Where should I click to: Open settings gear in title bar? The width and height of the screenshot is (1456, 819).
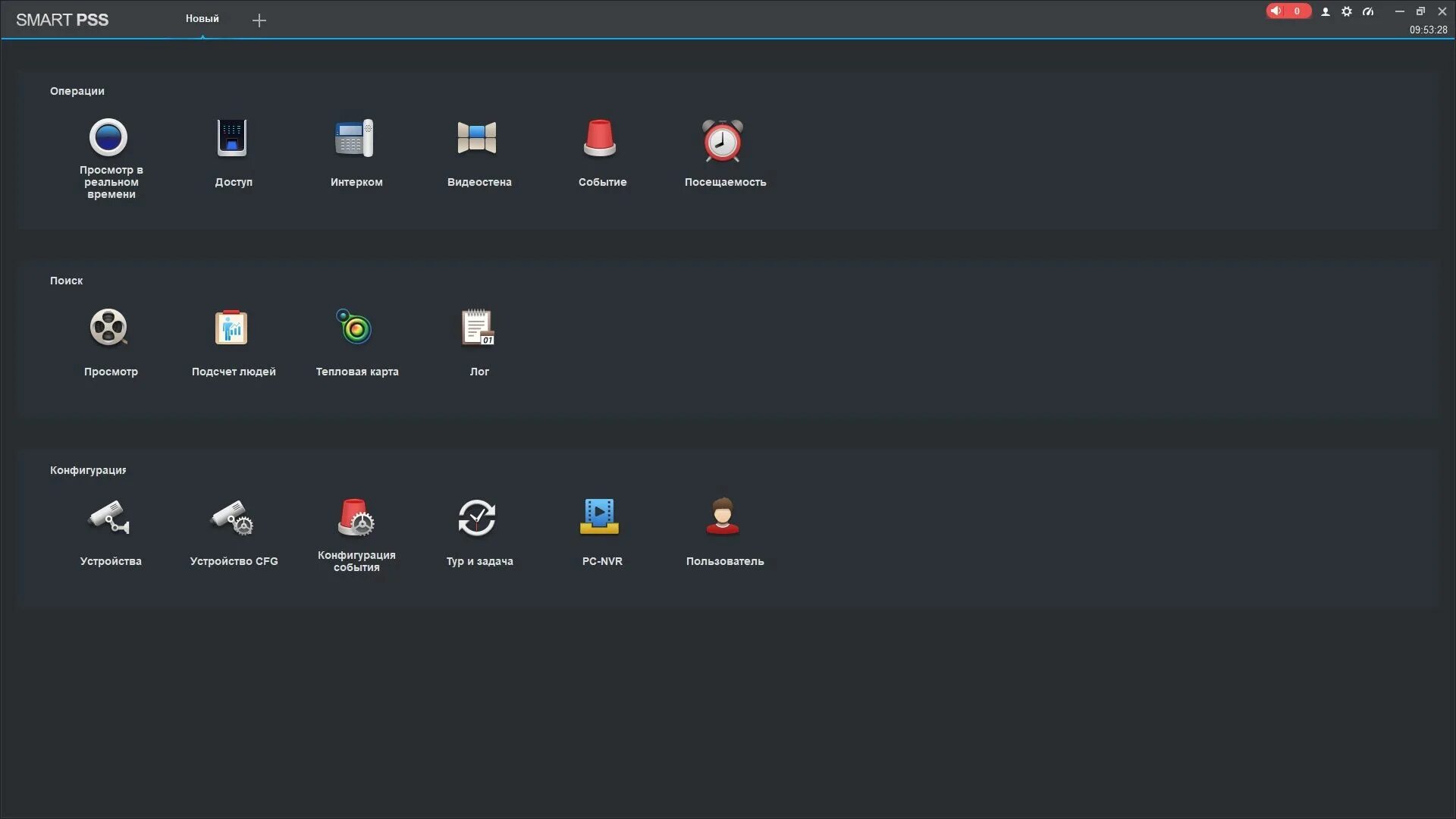[x=1347, y=11]
